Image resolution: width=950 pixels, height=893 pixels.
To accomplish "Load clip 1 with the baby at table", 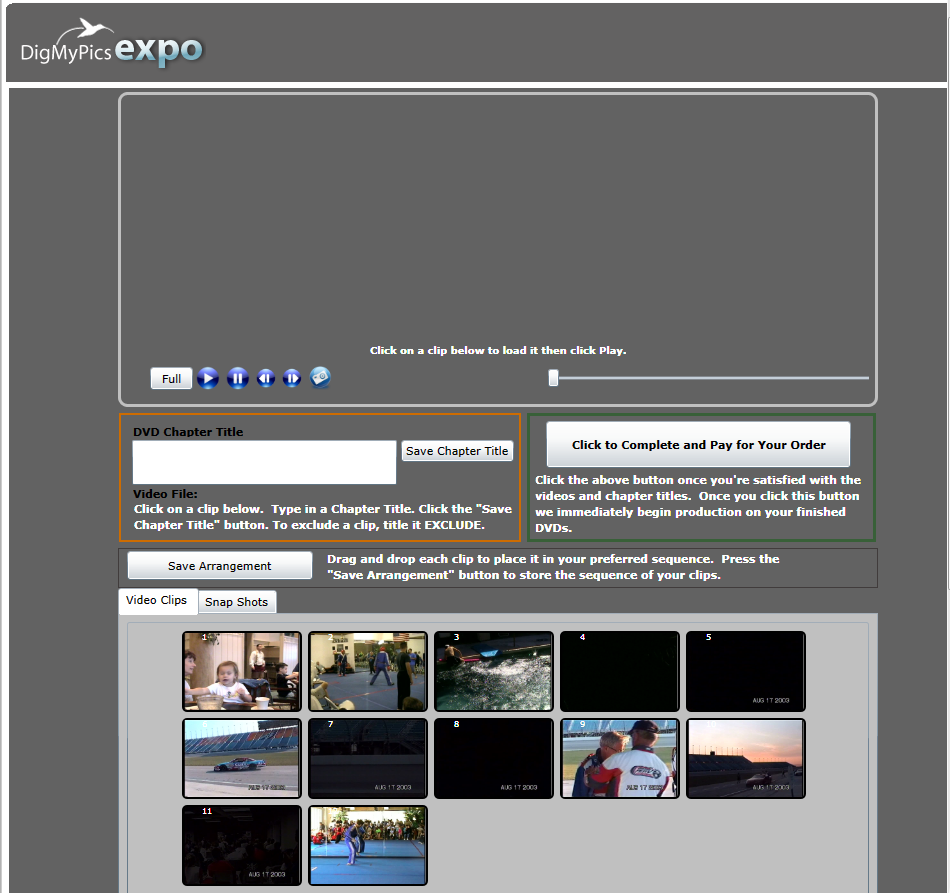I will [x=242, y=671].
